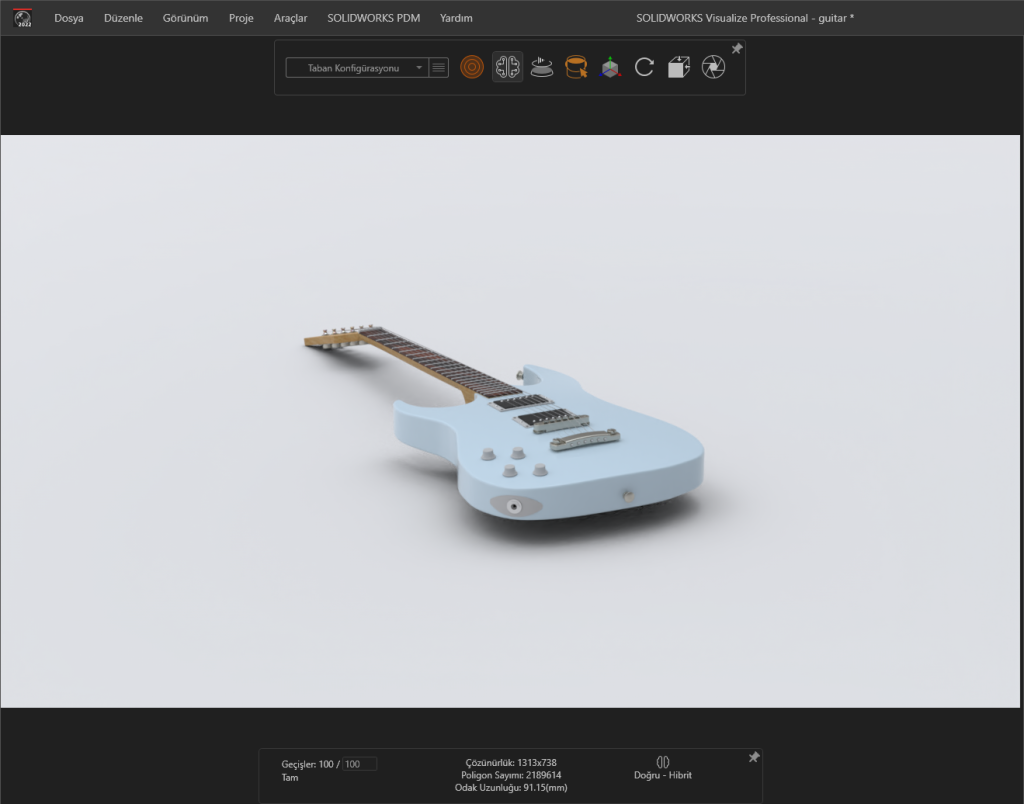Click the circular arrow refresh icon

[x=644, y=67]
